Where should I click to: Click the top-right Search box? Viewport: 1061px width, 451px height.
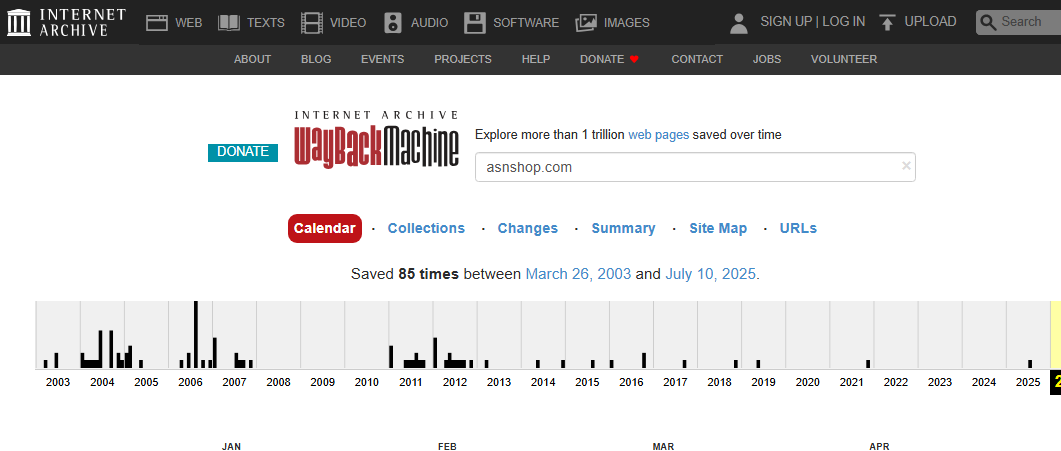pyautogui.click(x=1018, y=22)
